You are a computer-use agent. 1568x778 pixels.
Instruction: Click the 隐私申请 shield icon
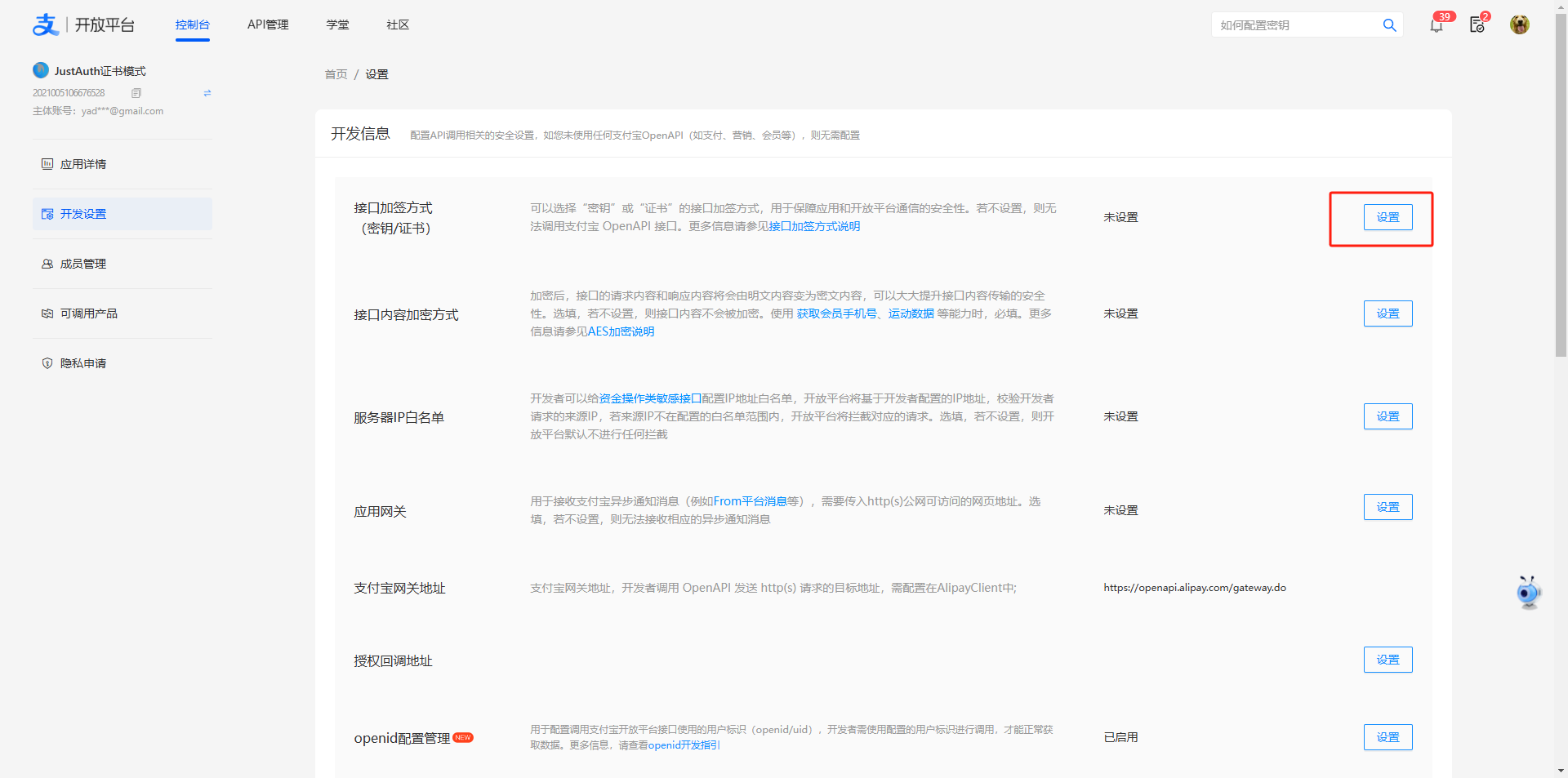point(47,363)
